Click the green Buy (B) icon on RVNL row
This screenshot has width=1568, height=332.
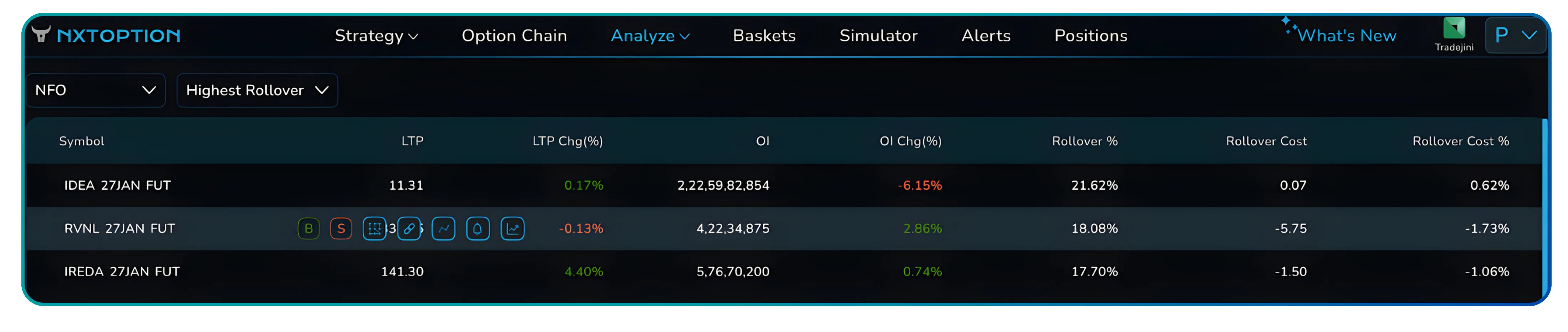tap(308, 229)
